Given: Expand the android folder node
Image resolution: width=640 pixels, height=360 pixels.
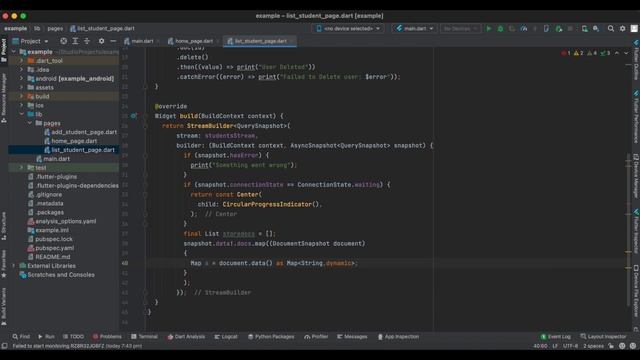Looking at the screenshot, I should click(22, 78).
